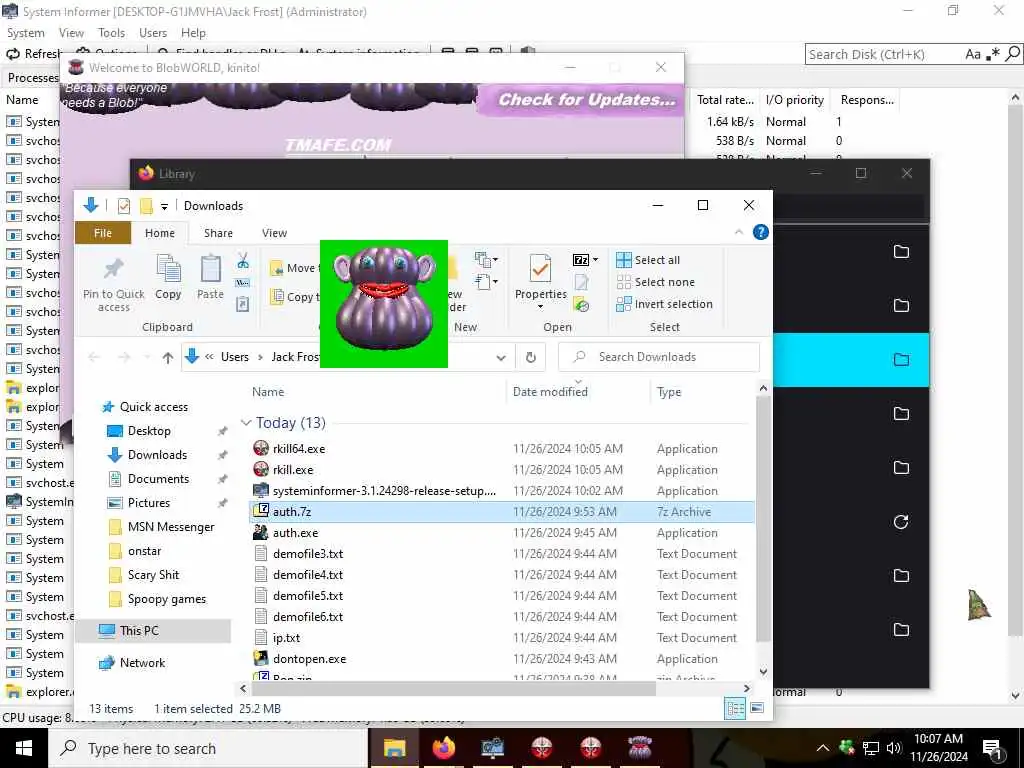Open the Users menu in System Informer

click(x=153, y=33)
